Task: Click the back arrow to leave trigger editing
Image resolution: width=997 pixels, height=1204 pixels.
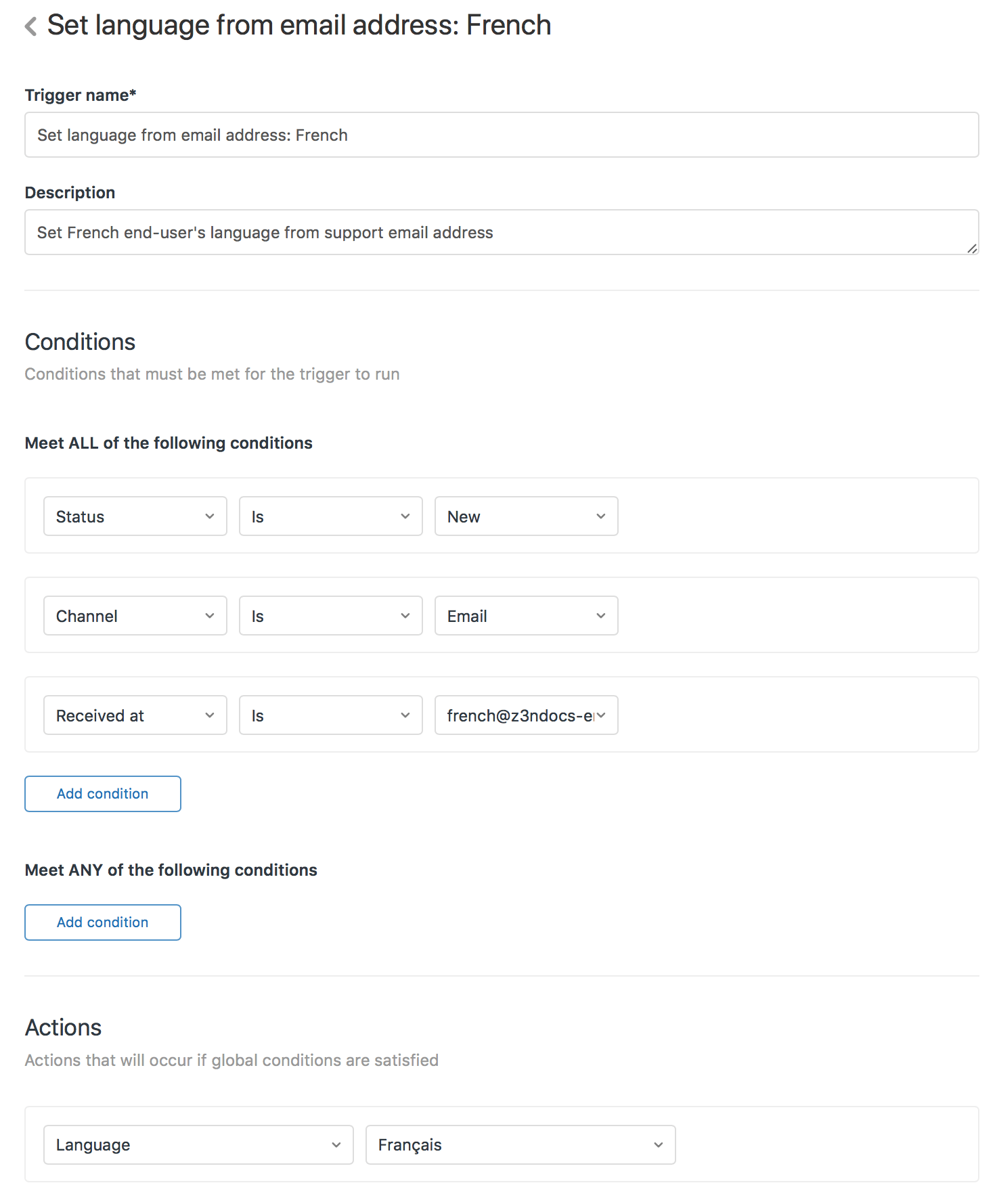Action: pos(30,26)
